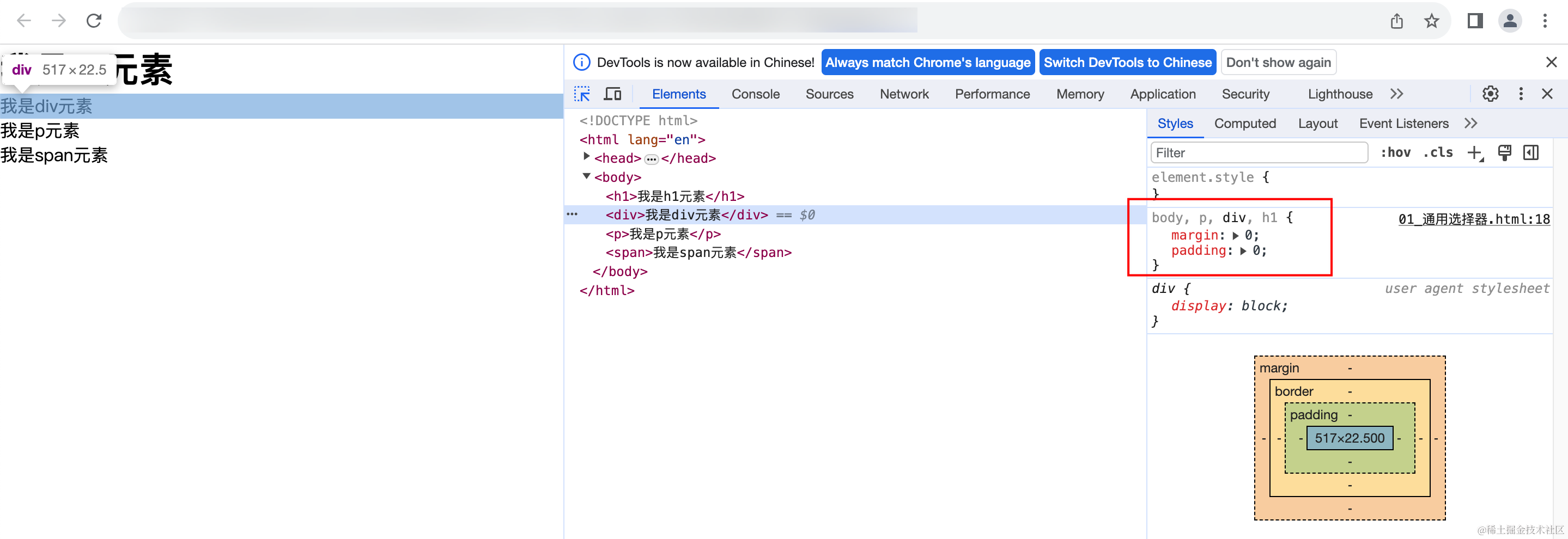Image resolution: width=1568 pixels, height=539 pixels.
Task: Open the Sources tab
Action: (x=830, y=94)
